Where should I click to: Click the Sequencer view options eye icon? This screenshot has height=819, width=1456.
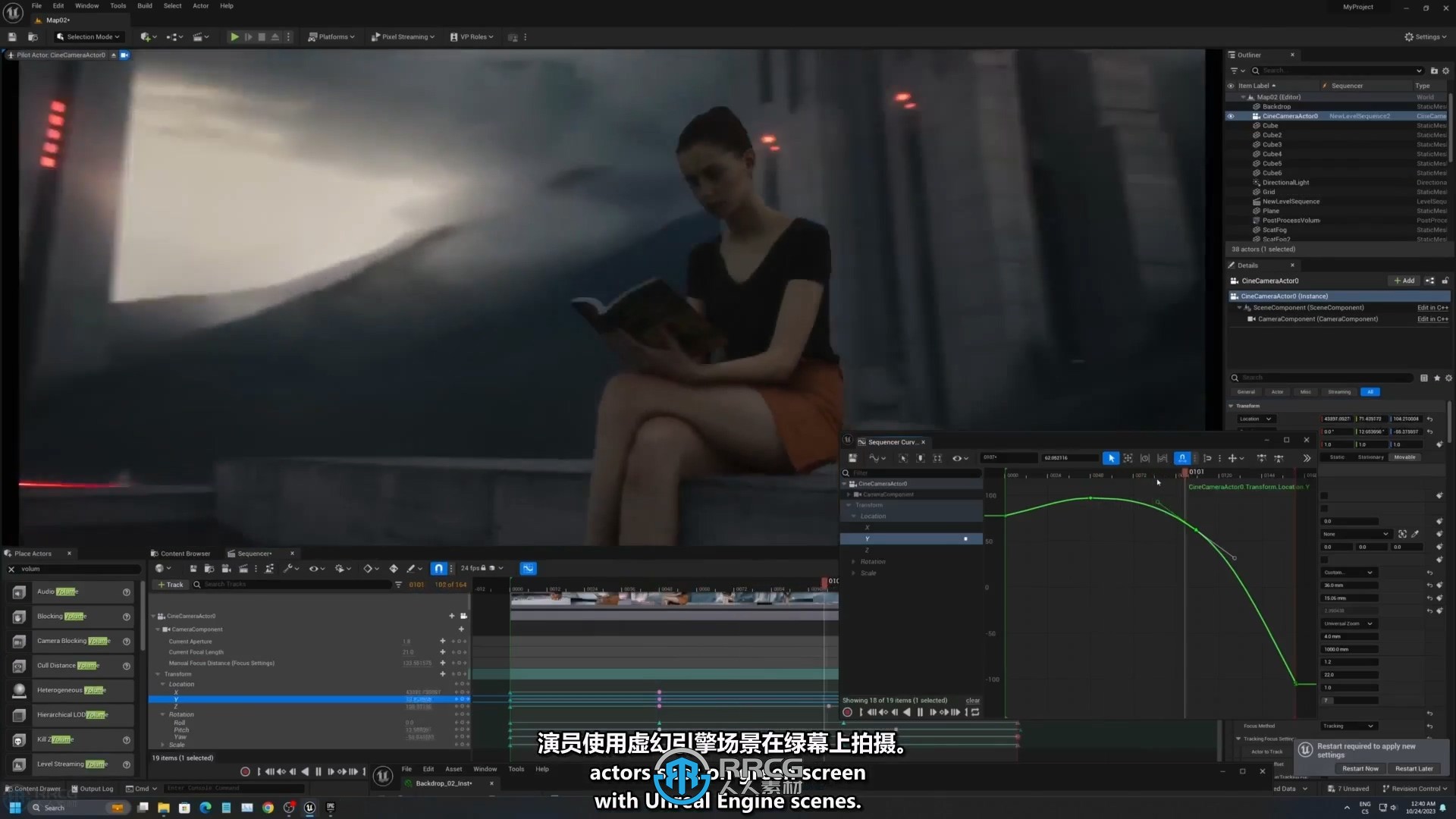pyautogui.click(x=316, y=568)
